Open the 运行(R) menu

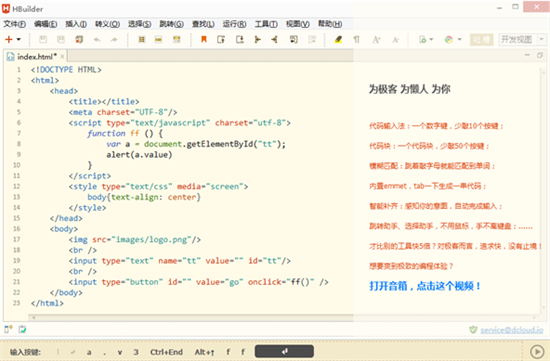234,24
